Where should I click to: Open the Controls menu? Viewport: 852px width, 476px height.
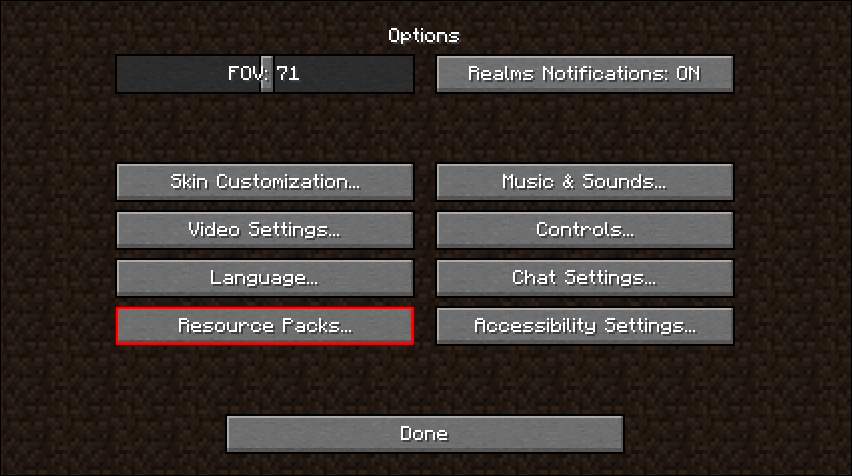tap(585, 230)
